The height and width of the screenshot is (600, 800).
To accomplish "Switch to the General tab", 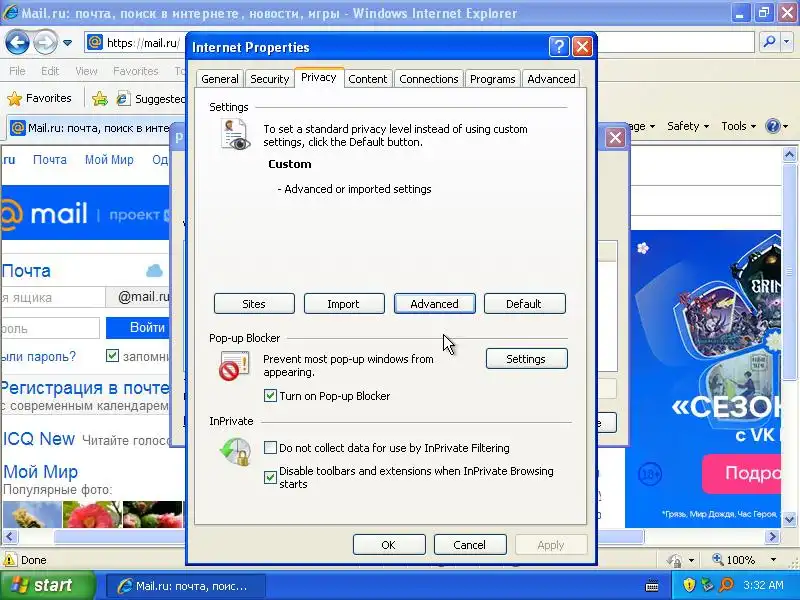I will coord(219,79).
